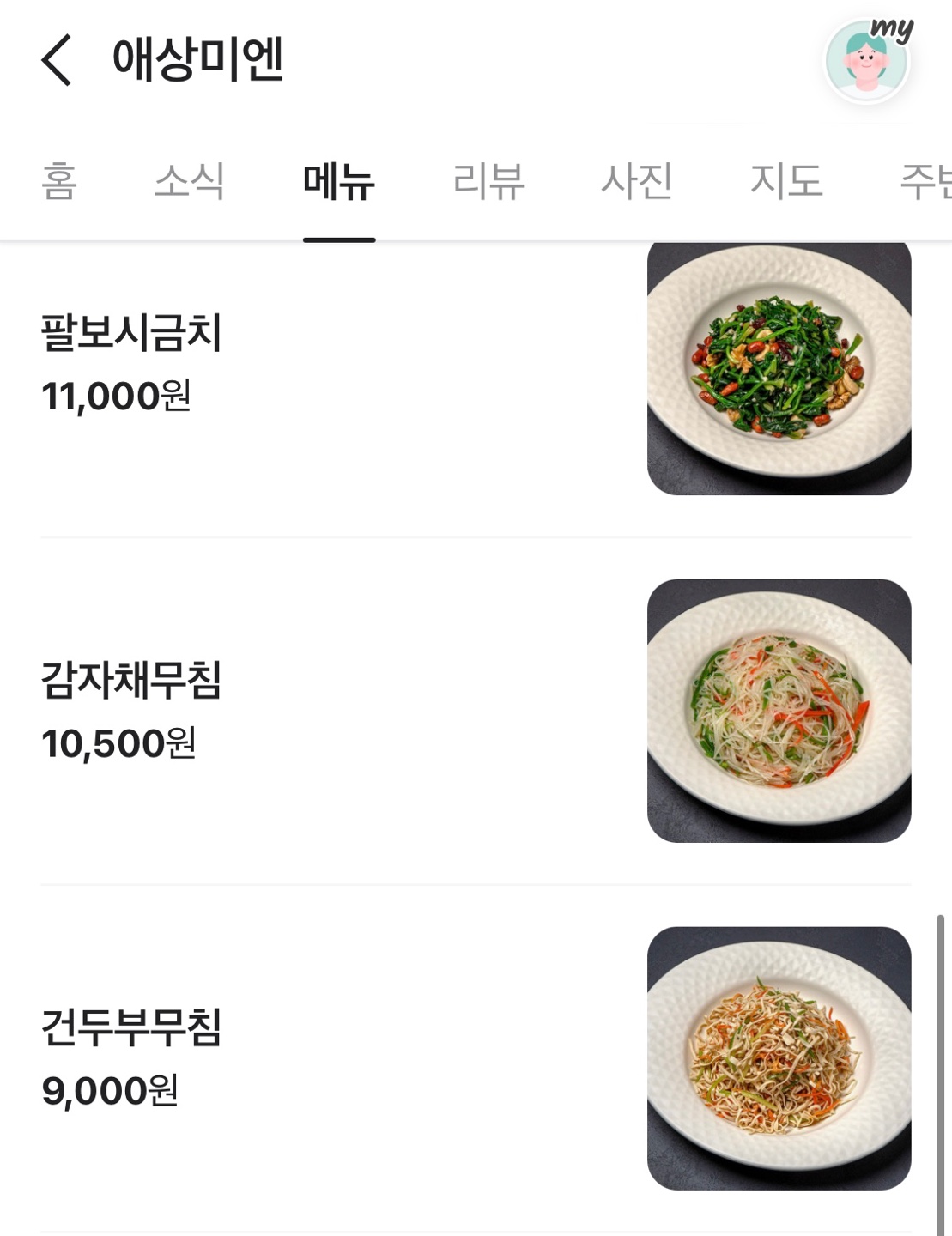Image resolution: width=952 pixels, height=1236 pixels.
Task: Open the 사진 tab
Action: [636, 181]
